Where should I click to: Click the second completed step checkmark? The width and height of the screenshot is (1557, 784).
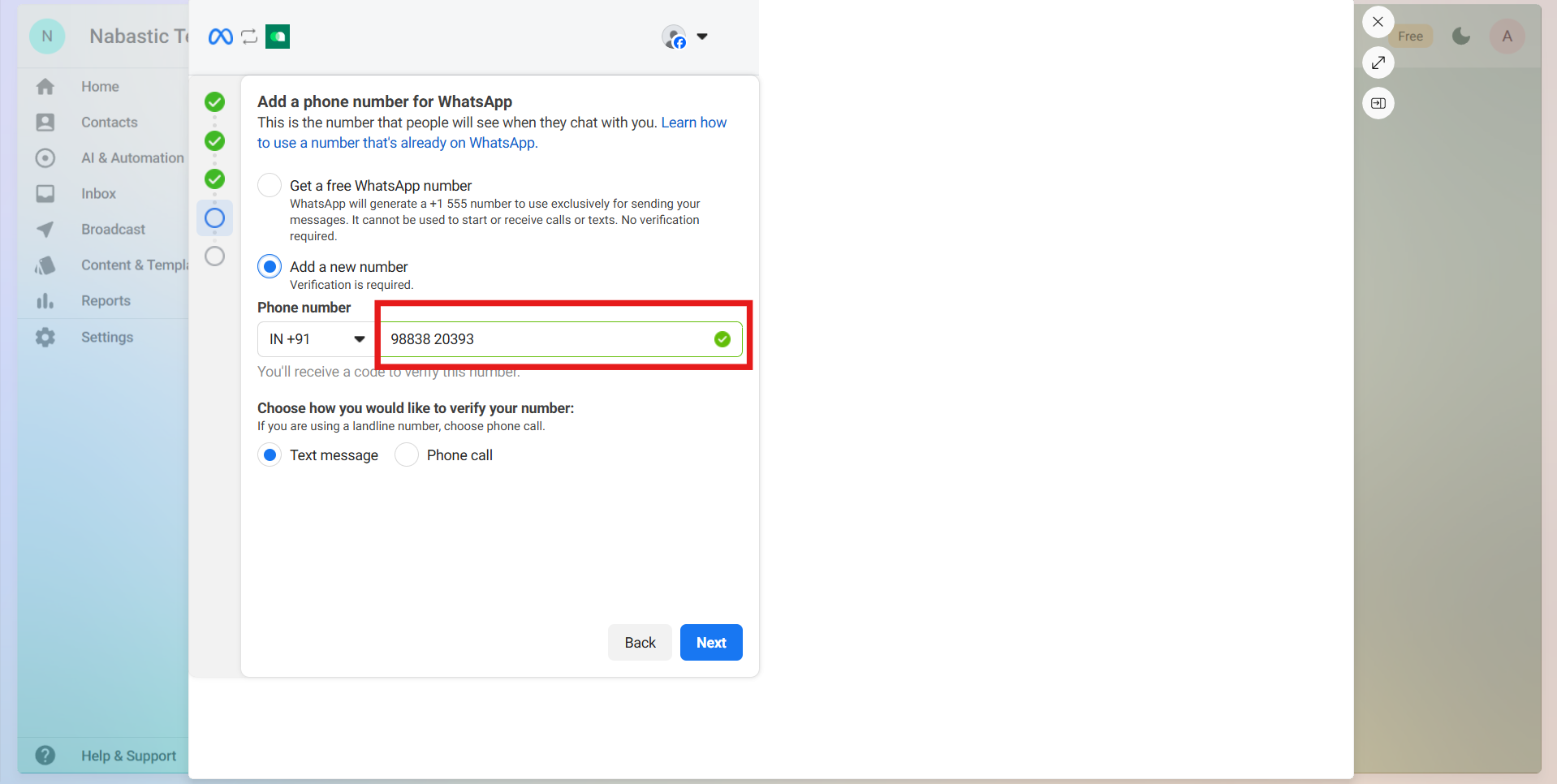pyautogui.click(x=214, y=141)
